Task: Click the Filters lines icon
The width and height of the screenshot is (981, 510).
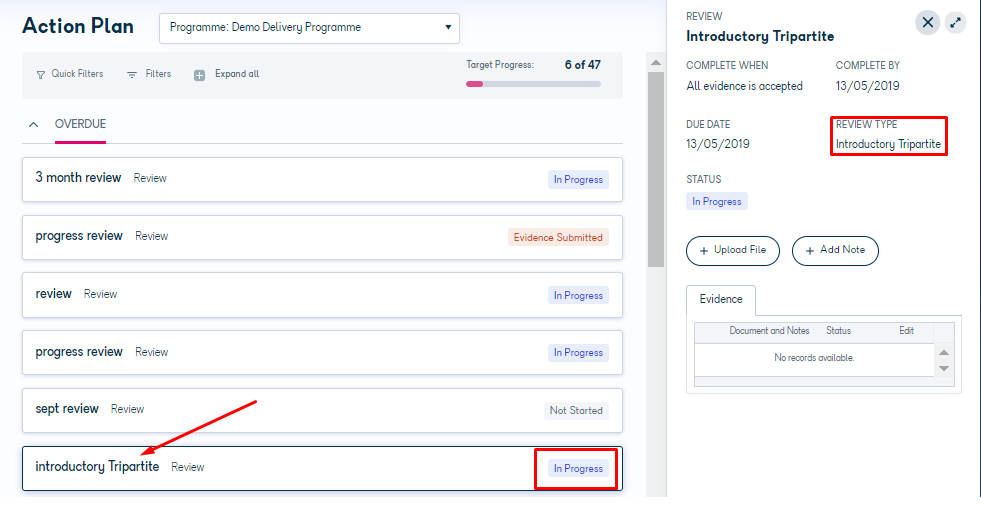Action: pyautogui.click(x=132, y=75)
